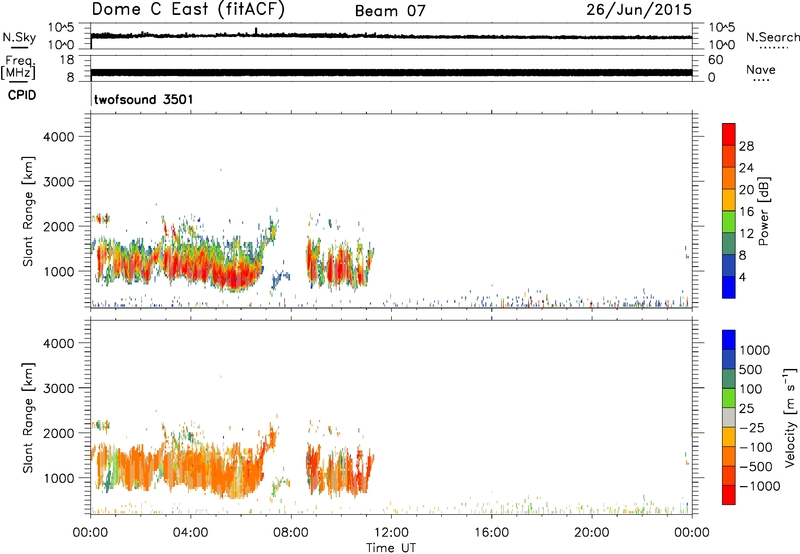The width and height of the screenshot is (800, 554).
Task: Select the '60' Nave tick label
Action: (x=715, y=60)
